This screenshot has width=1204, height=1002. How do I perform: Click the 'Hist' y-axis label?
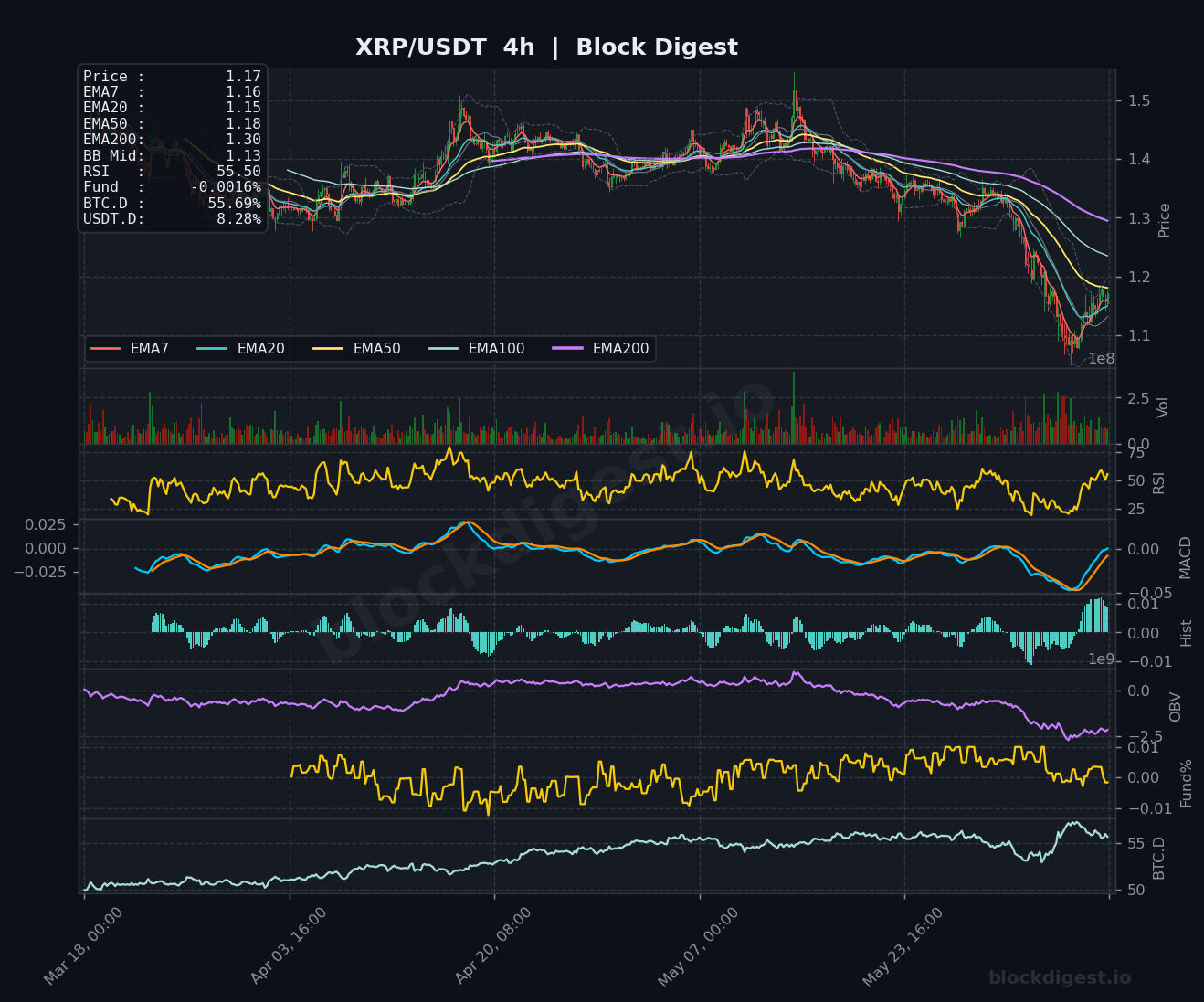(1187, 633)
